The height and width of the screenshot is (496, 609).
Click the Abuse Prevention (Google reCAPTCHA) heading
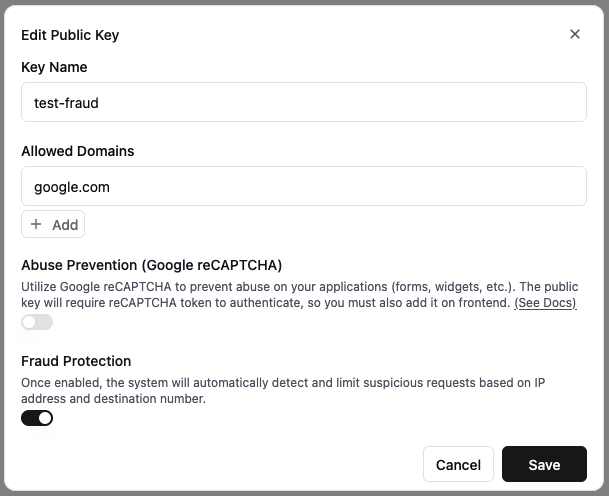(151, 265)
